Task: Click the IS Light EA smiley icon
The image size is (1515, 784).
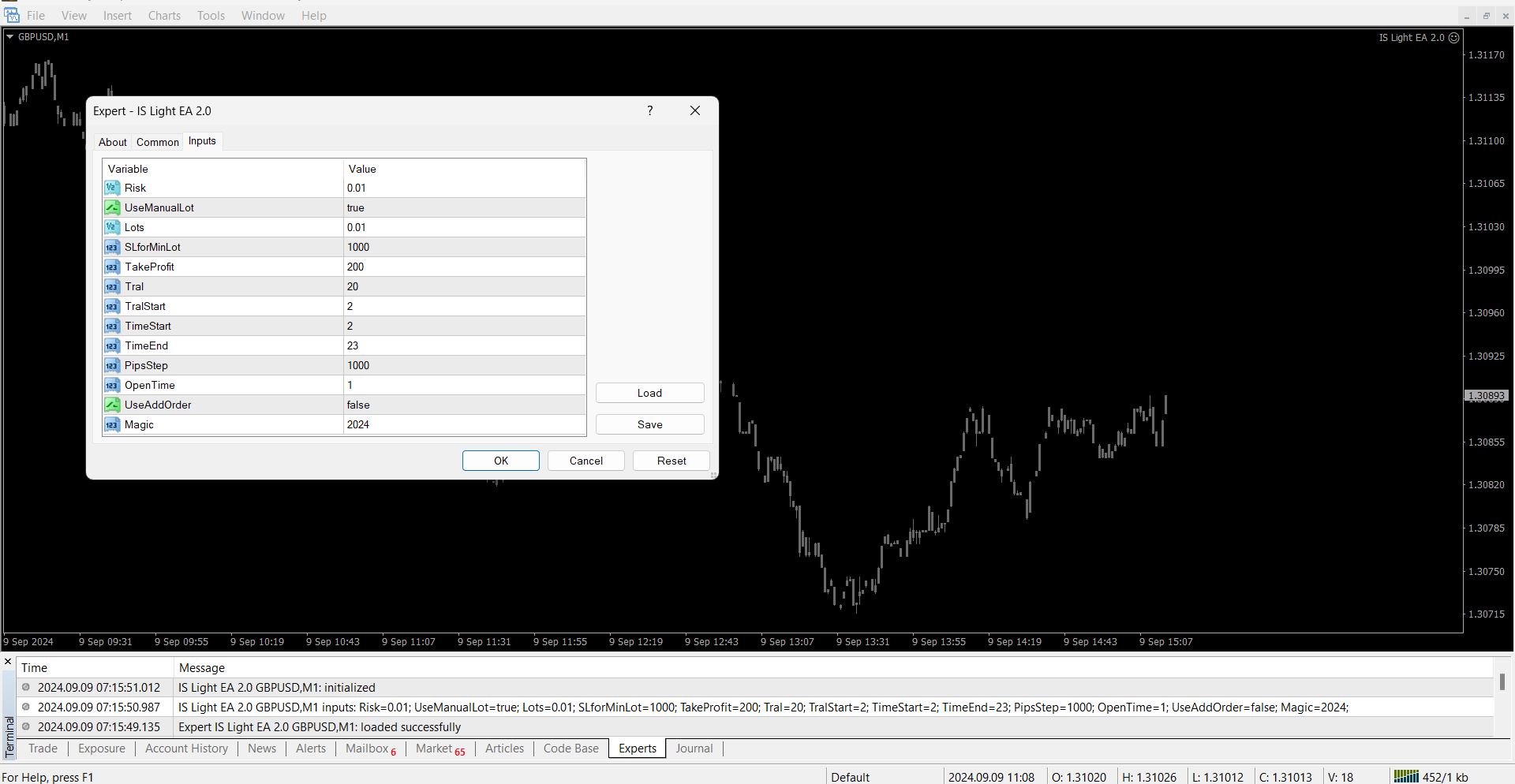Action: click(x=1453, y=38)
